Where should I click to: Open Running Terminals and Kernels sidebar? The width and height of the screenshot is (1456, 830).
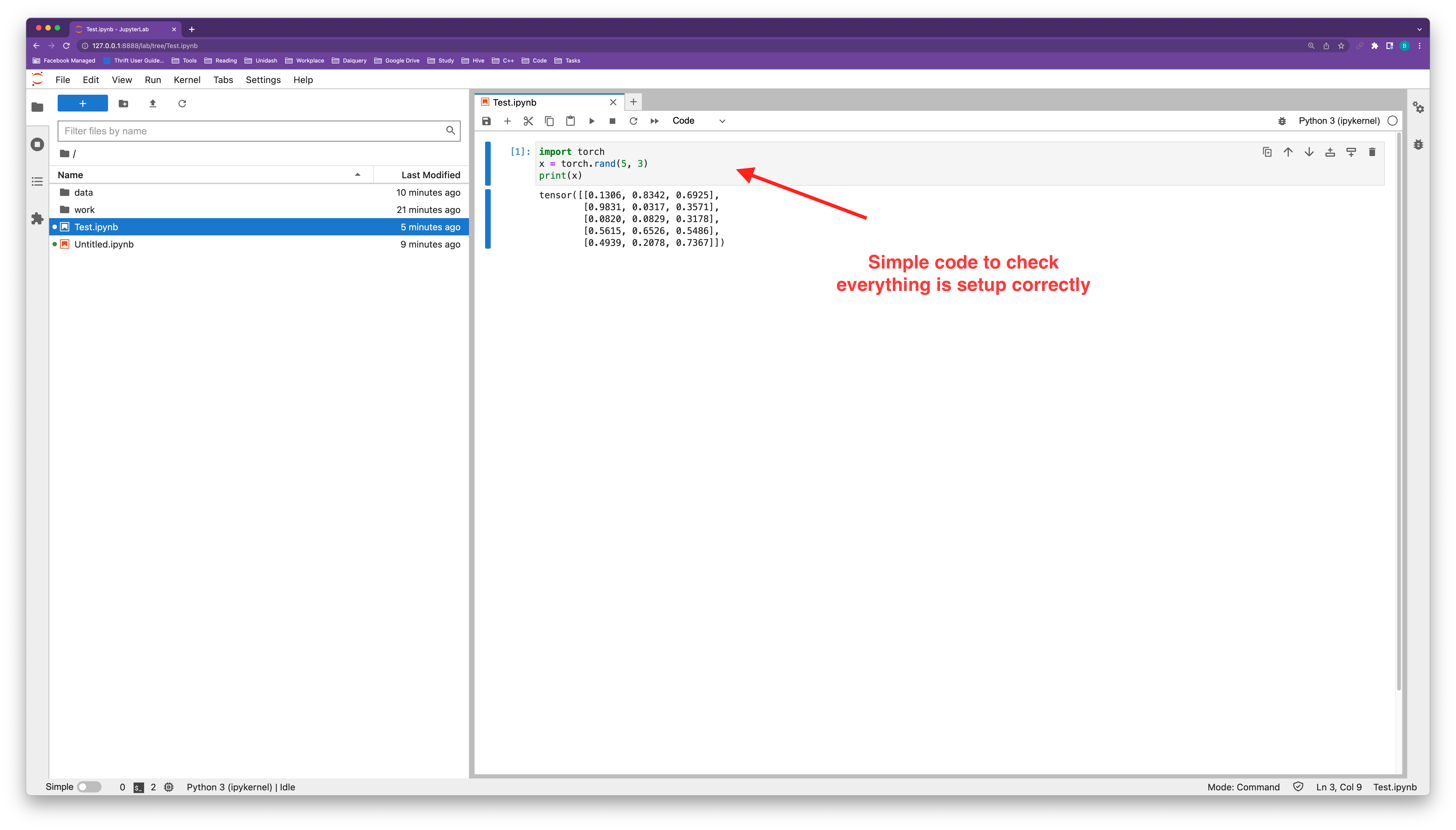point(37,144)
